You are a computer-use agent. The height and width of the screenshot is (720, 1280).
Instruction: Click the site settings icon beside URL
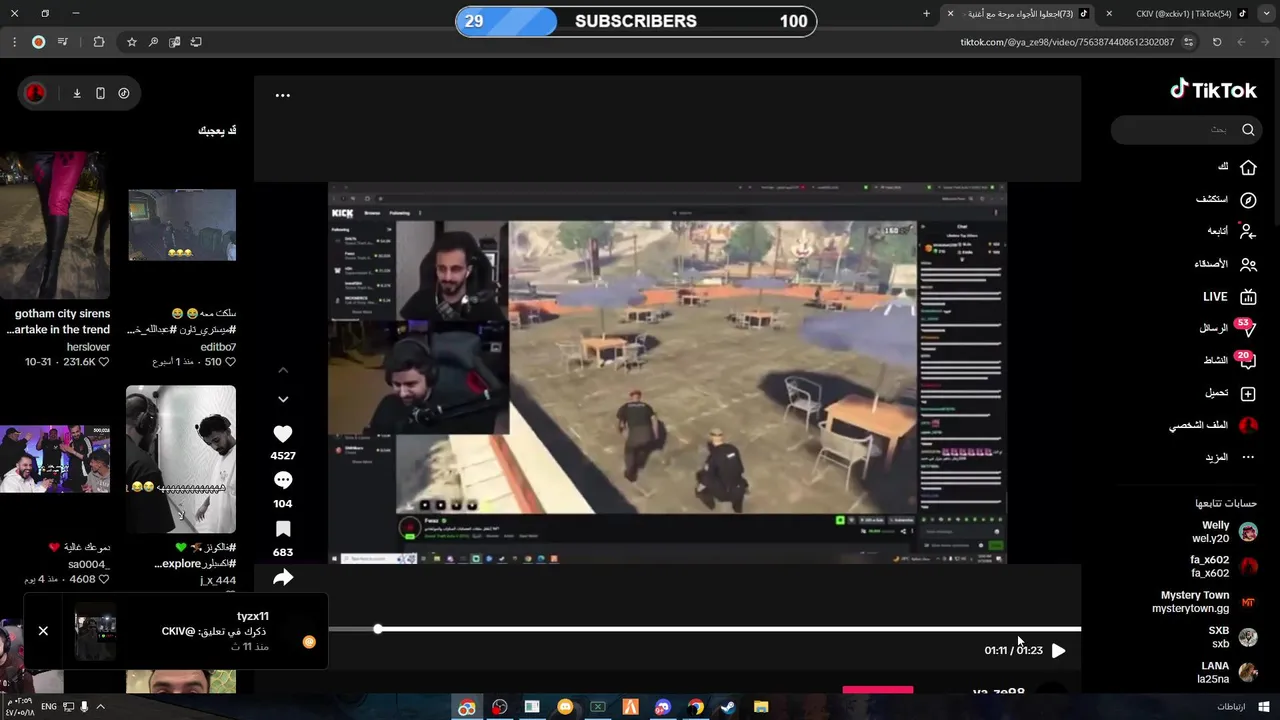1188,42
